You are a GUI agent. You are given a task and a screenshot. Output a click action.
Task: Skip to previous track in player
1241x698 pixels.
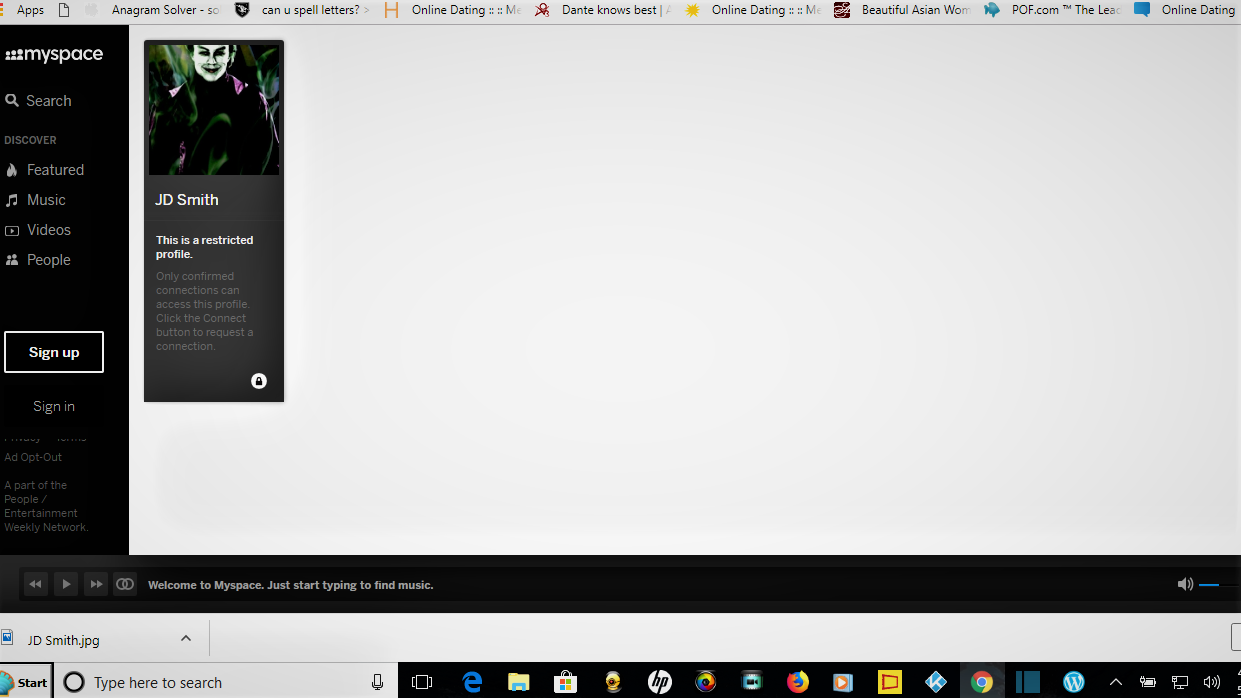35,584
